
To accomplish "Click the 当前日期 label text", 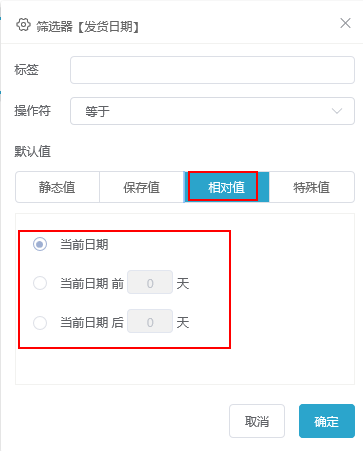I will (84, 245).
